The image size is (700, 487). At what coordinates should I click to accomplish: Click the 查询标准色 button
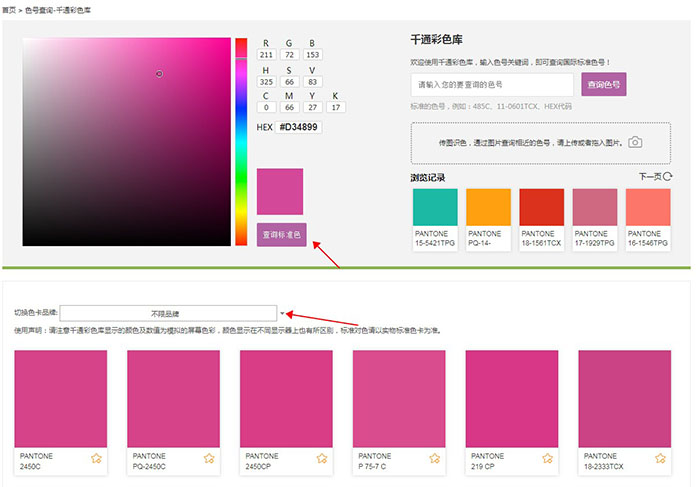[281, 234]
